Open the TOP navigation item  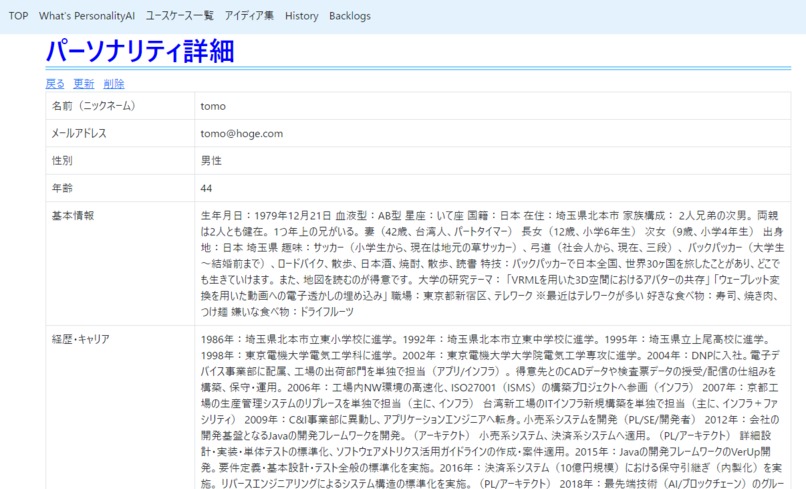coord(19,16)
